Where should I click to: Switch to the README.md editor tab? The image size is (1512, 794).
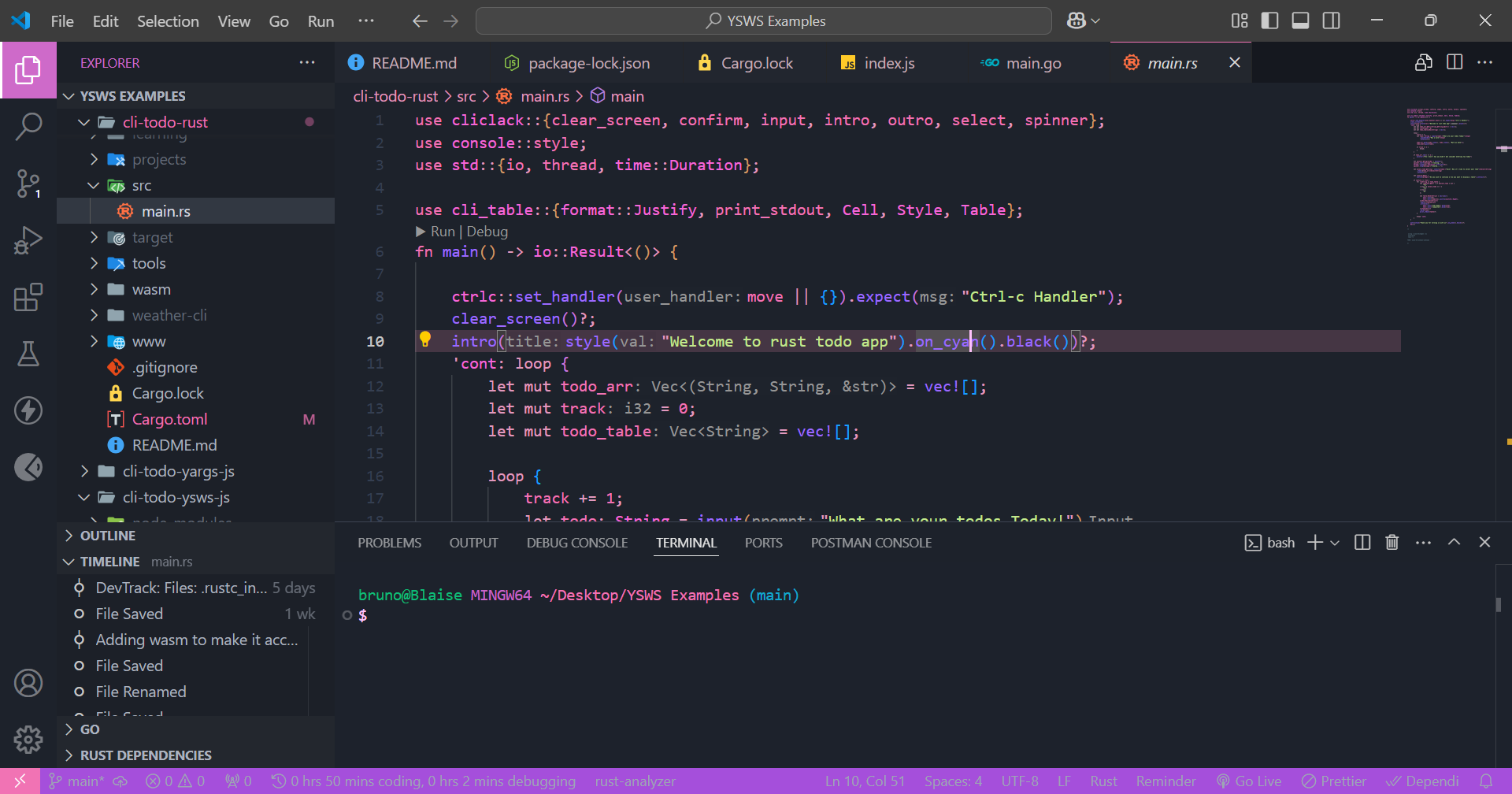click(x=402, y=63)
